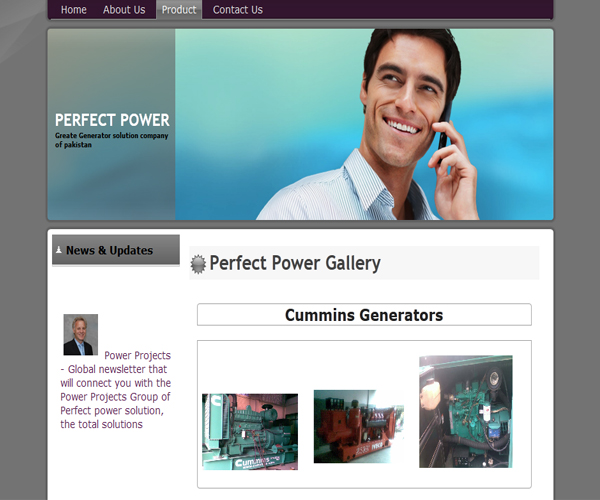Image resolution: width=600 pixels, height=500 pixels.
Task: Open the red generator photo
Action: 359,427
